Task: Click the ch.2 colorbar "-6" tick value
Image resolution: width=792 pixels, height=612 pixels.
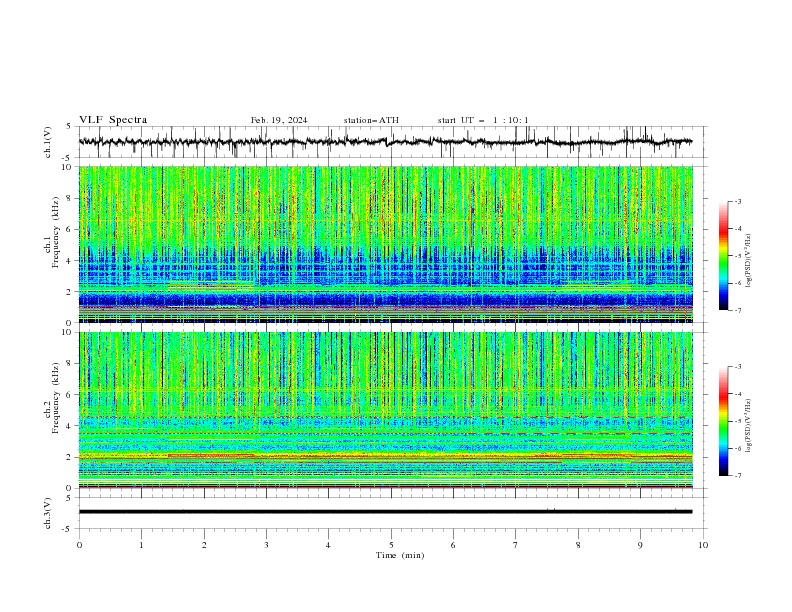Action: coord(737,448)
